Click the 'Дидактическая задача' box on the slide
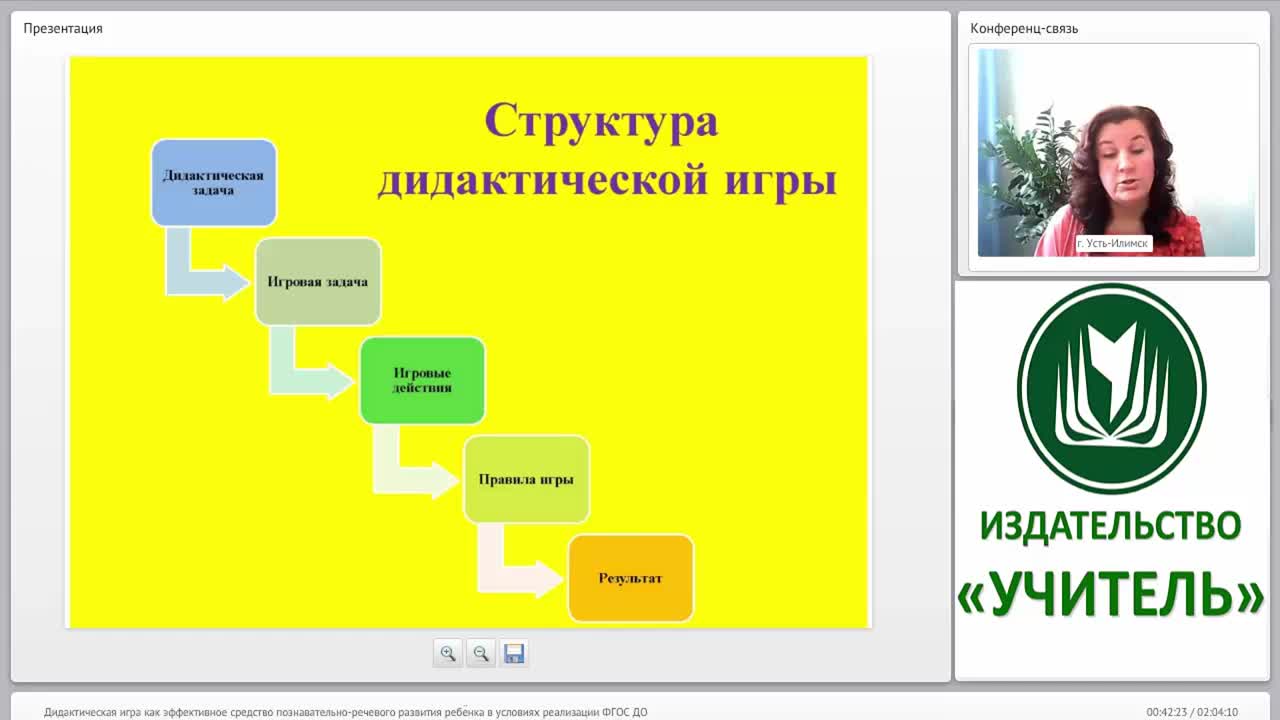The height and width of the screenshot is (720, 1280). (213, 182)
